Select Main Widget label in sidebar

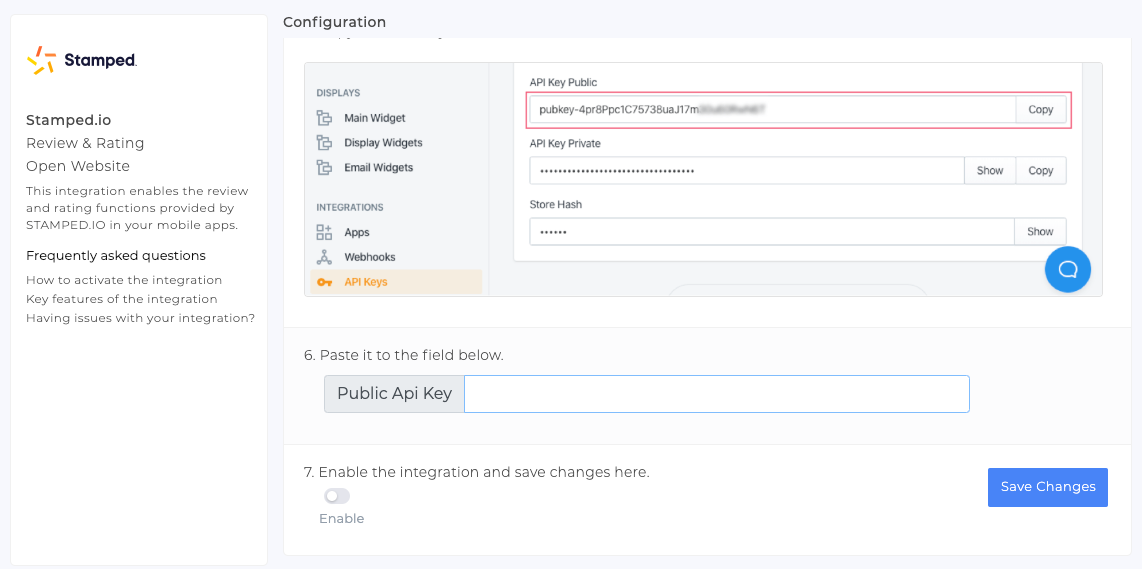(x=374, y=118)
